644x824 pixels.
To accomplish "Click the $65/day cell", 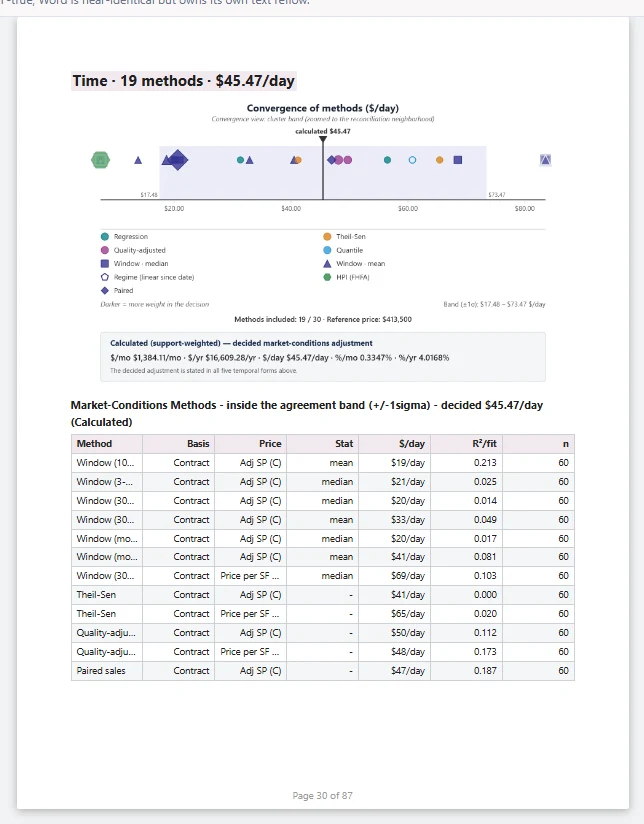I will [394, 613].
